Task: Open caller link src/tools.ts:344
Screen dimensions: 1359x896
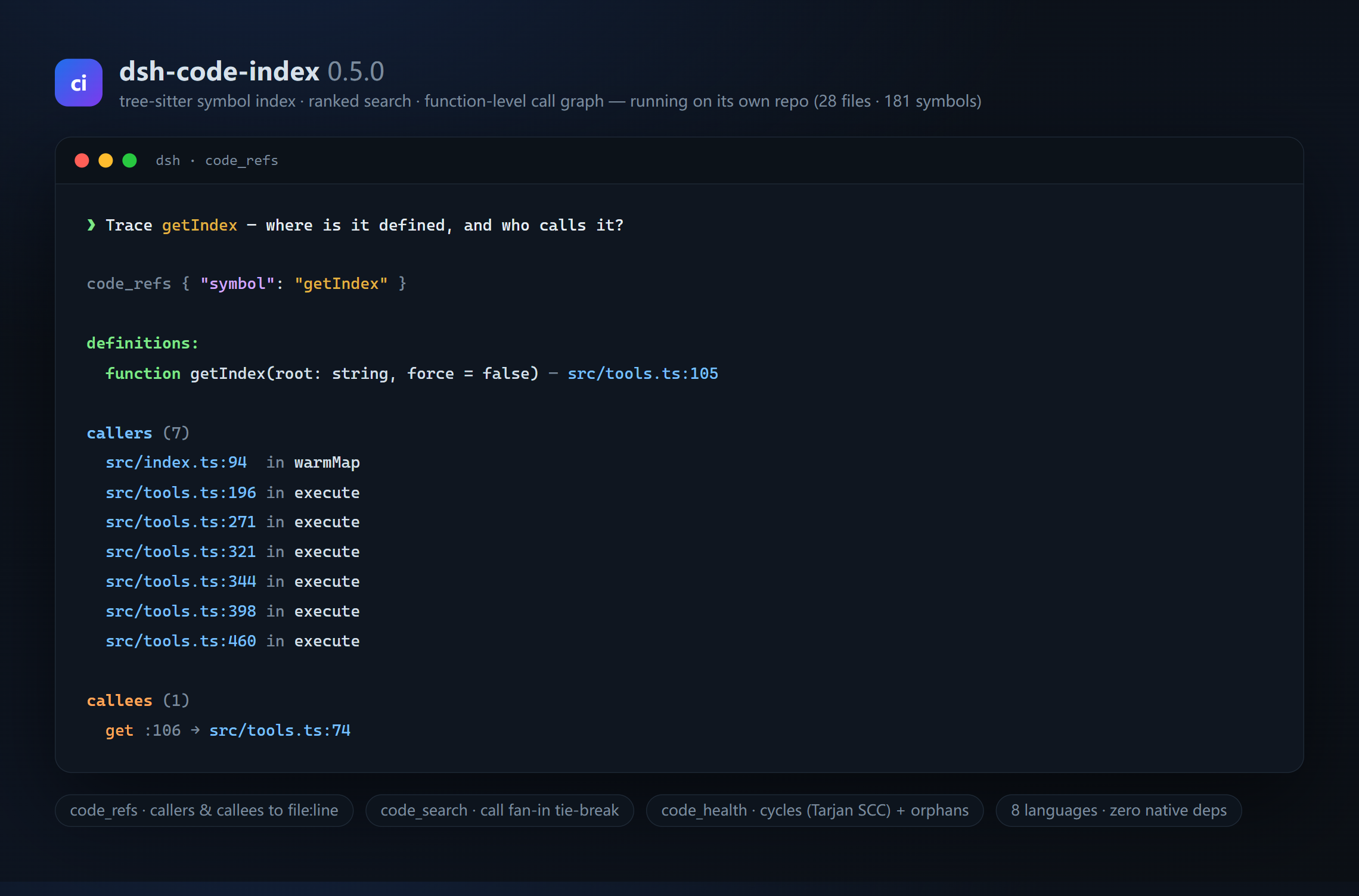Action: point(181,581)
